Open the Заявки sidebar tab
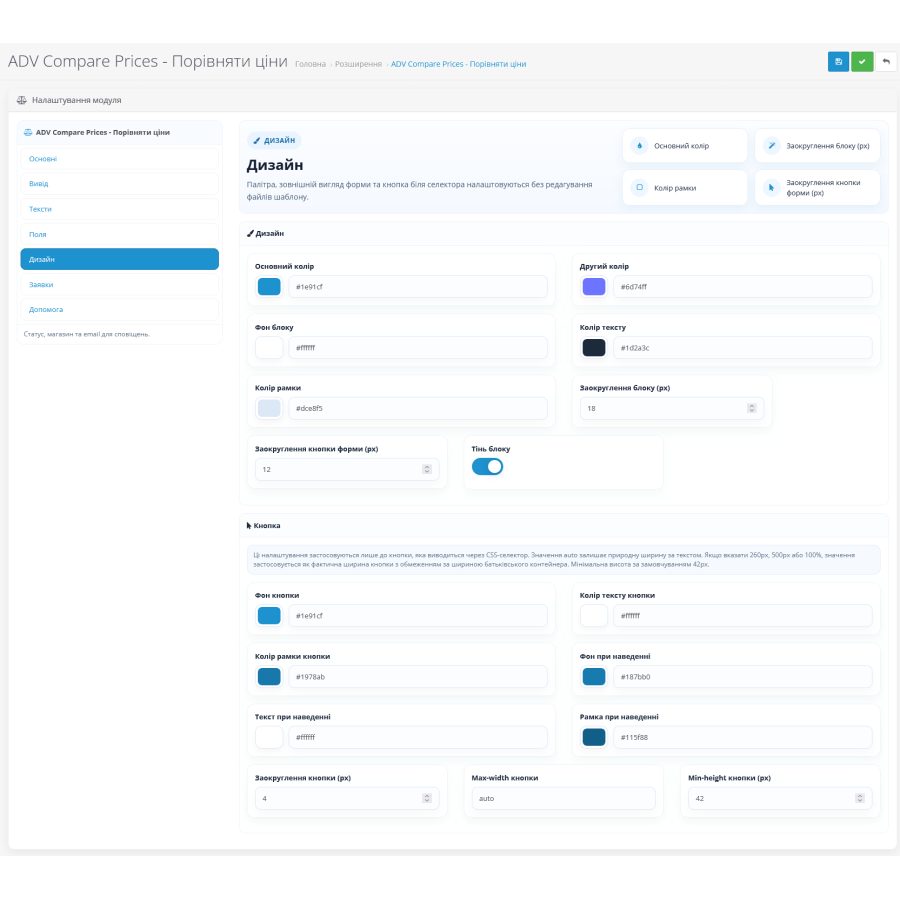The width and height of the screenshot is (900, 900). [x=119, y=284]
